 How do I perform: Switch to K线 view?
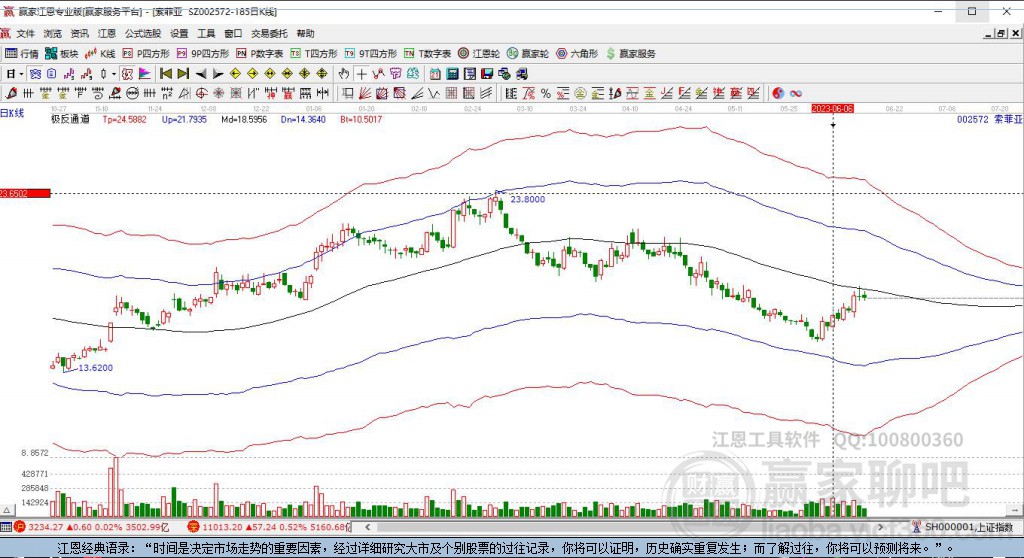(100, 54)
